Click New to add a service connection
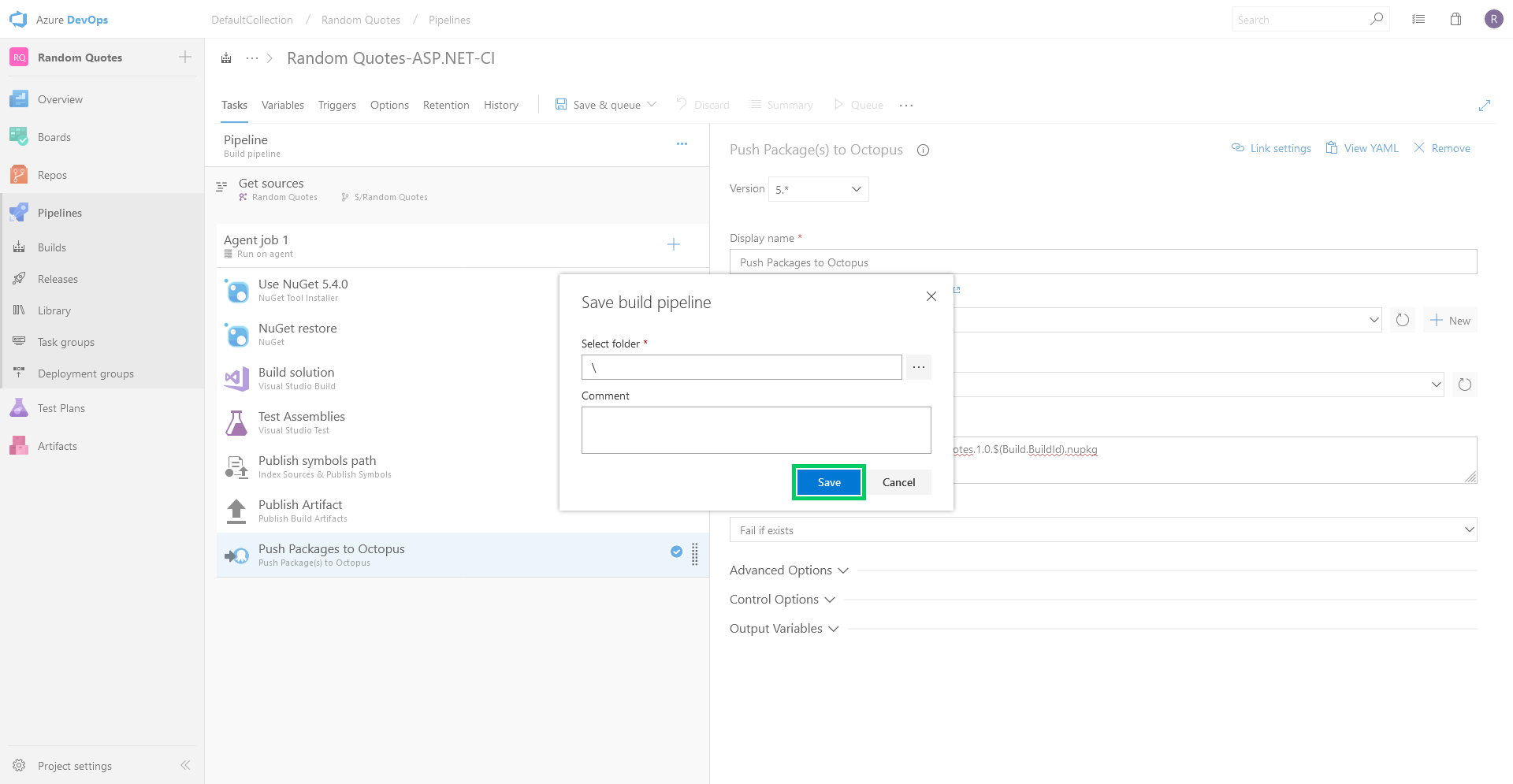This screenshot has height=784, width=1513. point(1450,320)
